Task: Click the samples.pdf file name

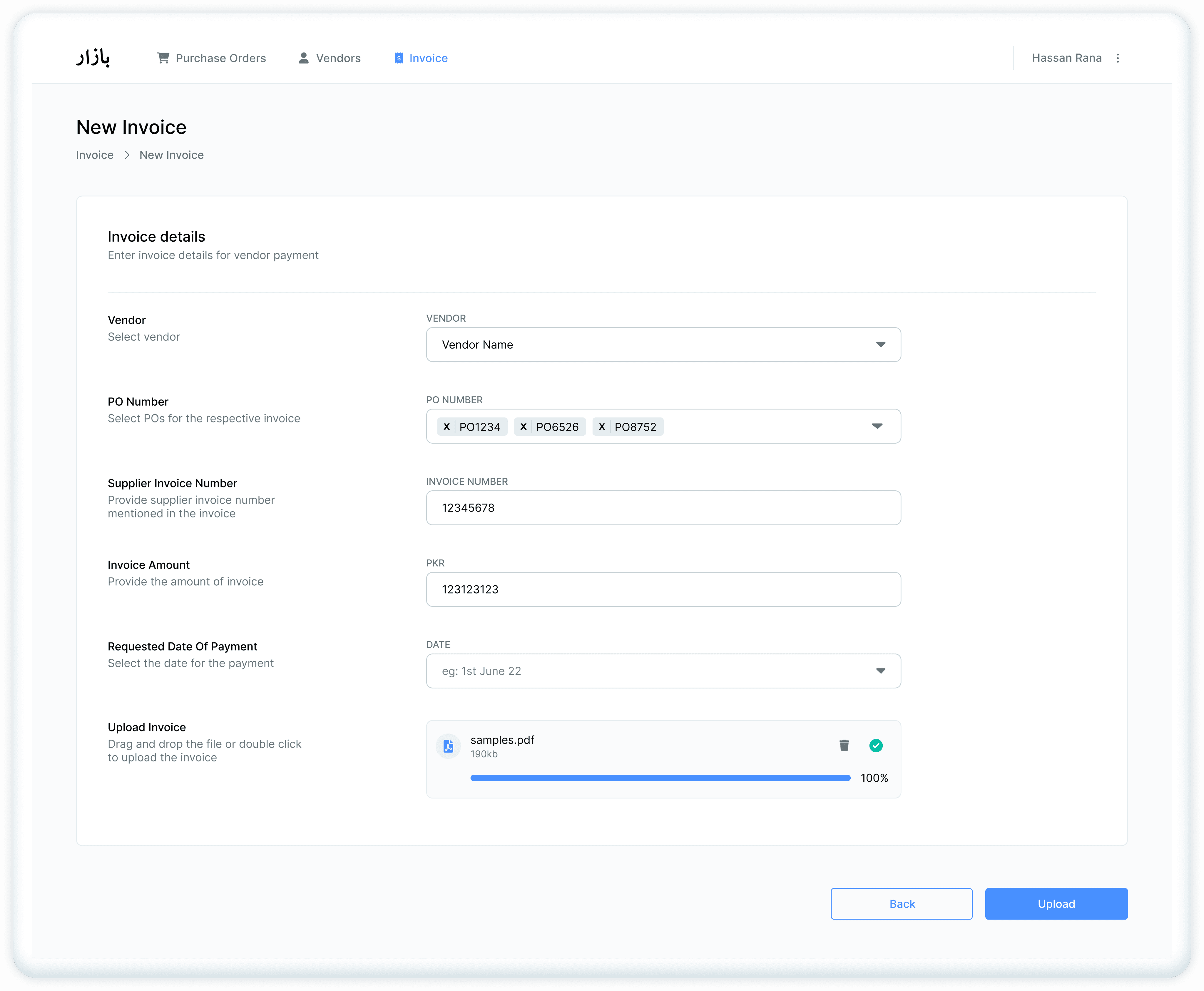Action: coord(502,740)
